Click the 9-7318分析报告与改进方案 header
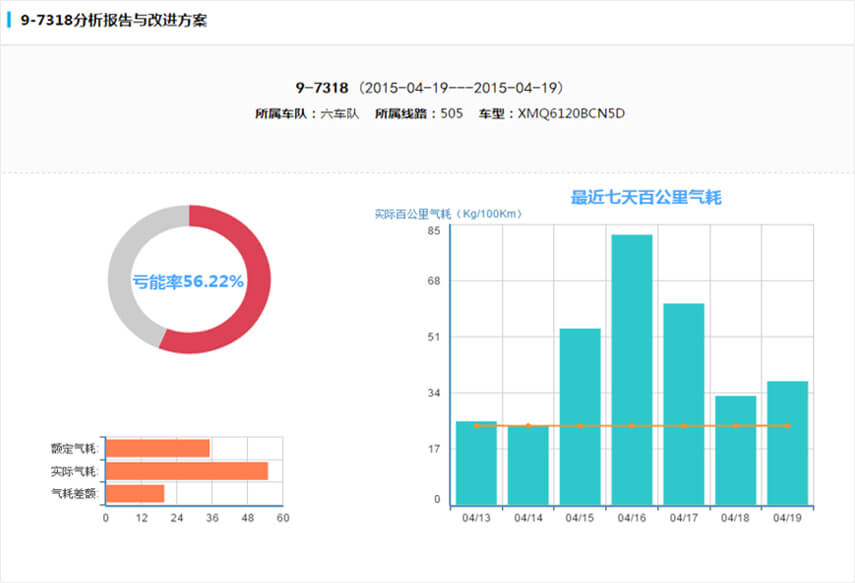This screenshot has width=855, height=583. [113, 20]
